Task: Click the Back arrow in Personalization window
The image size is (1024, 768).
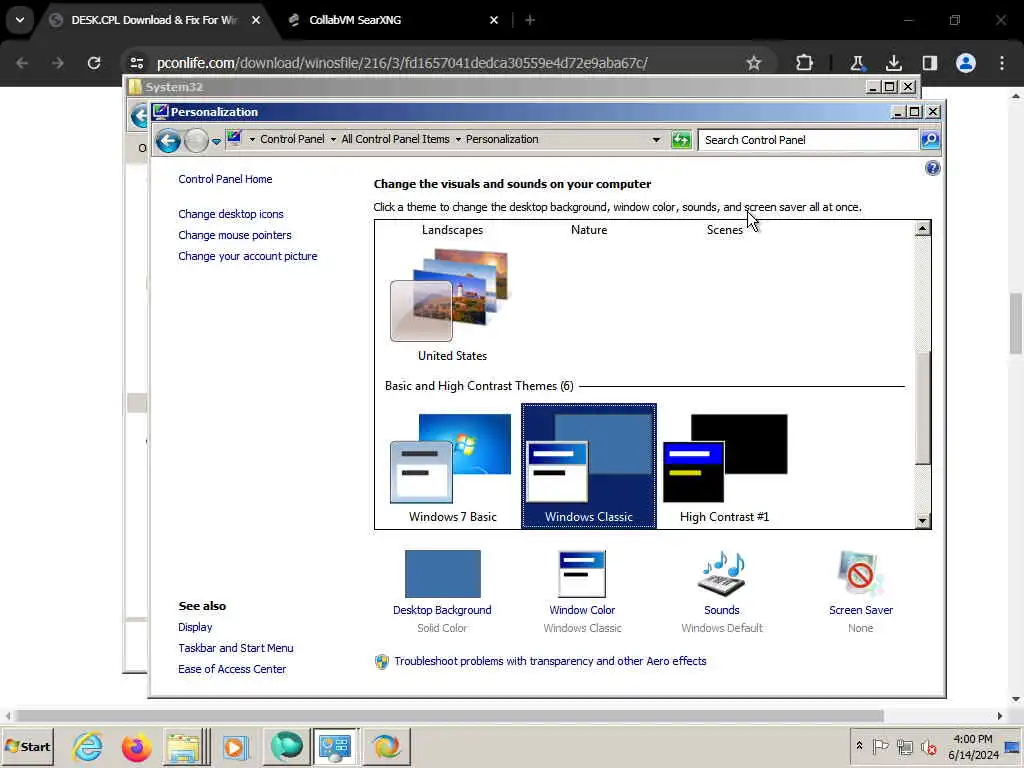Action: pyautogui.click(x=168, y=140)
